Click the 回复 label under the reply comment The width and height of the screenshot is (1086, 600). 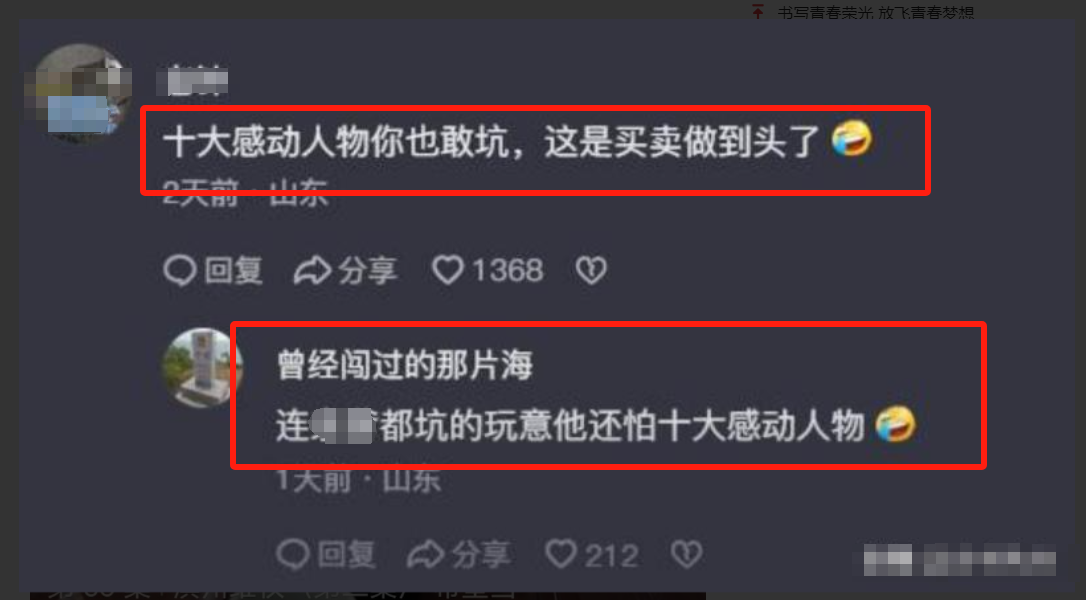347,555
